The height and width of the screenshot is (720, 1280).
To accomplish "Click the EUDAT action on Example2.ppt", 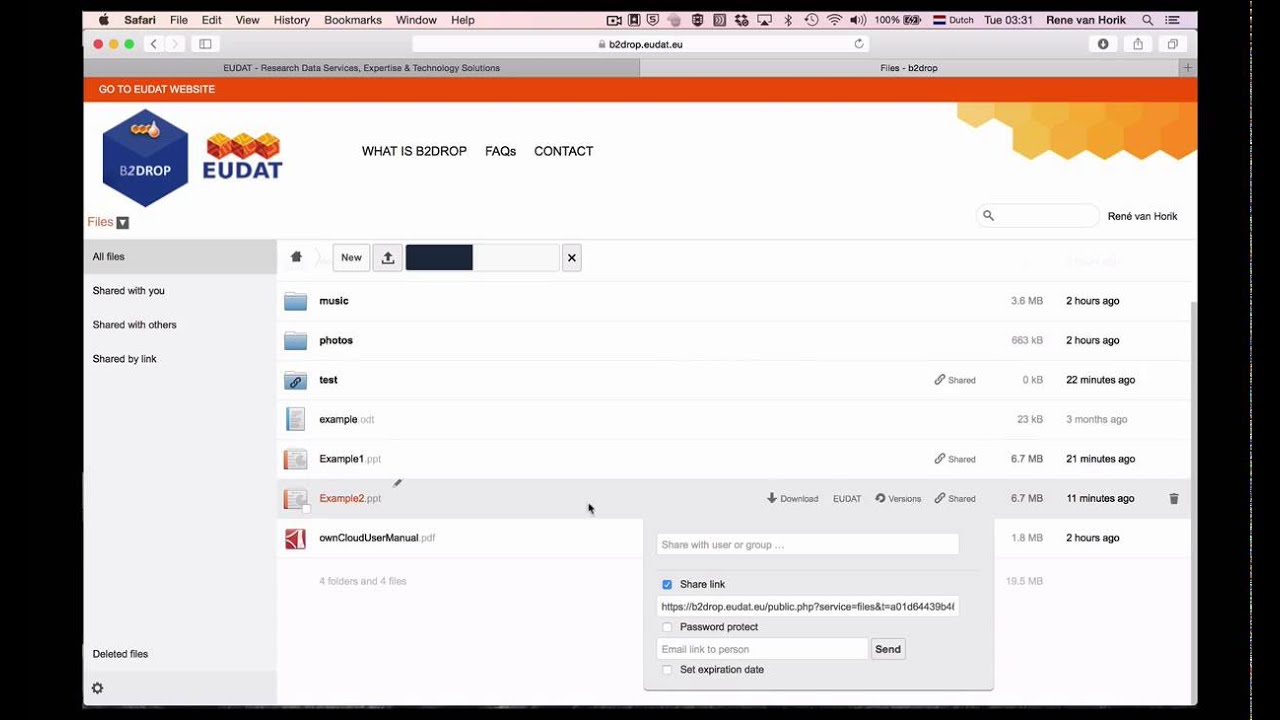I will [x=847, y=498].
